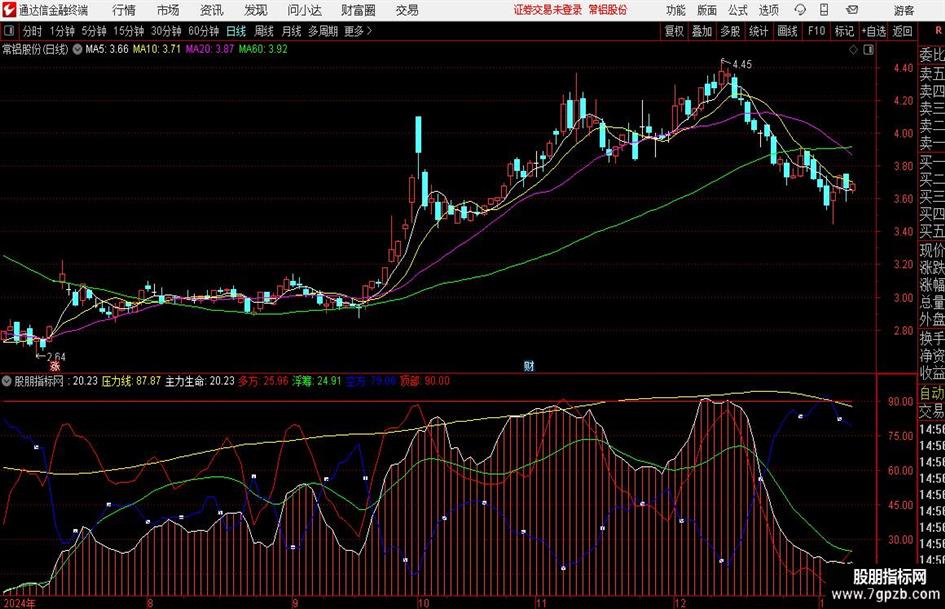Open the 公式 menu
The width and height of the screenshot is (945, 609).
click(738, 10)
